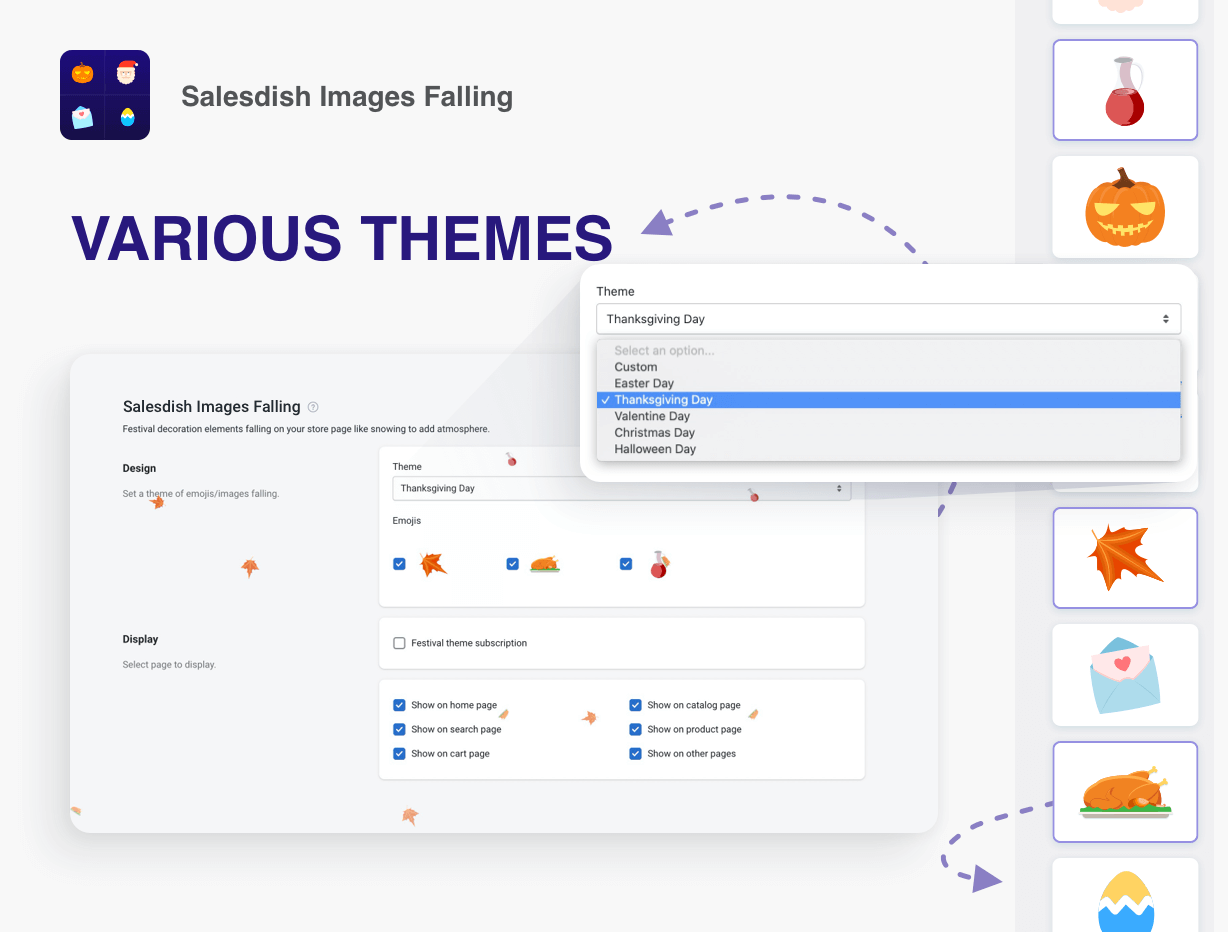Select the Halloween pumpkin image card
The image size is (1228, 932).
[x=1125, y=206]
